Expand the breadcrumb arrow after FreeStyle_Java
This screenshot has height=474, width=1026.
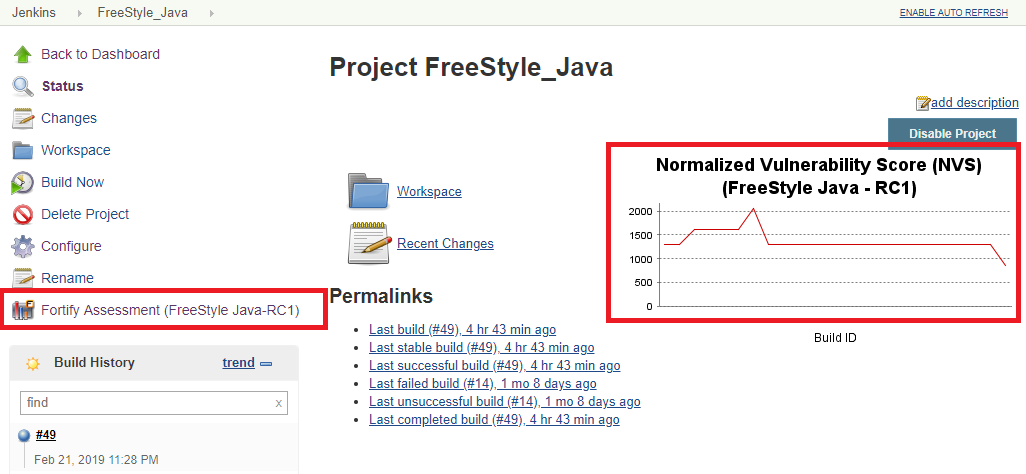(212, 13)
